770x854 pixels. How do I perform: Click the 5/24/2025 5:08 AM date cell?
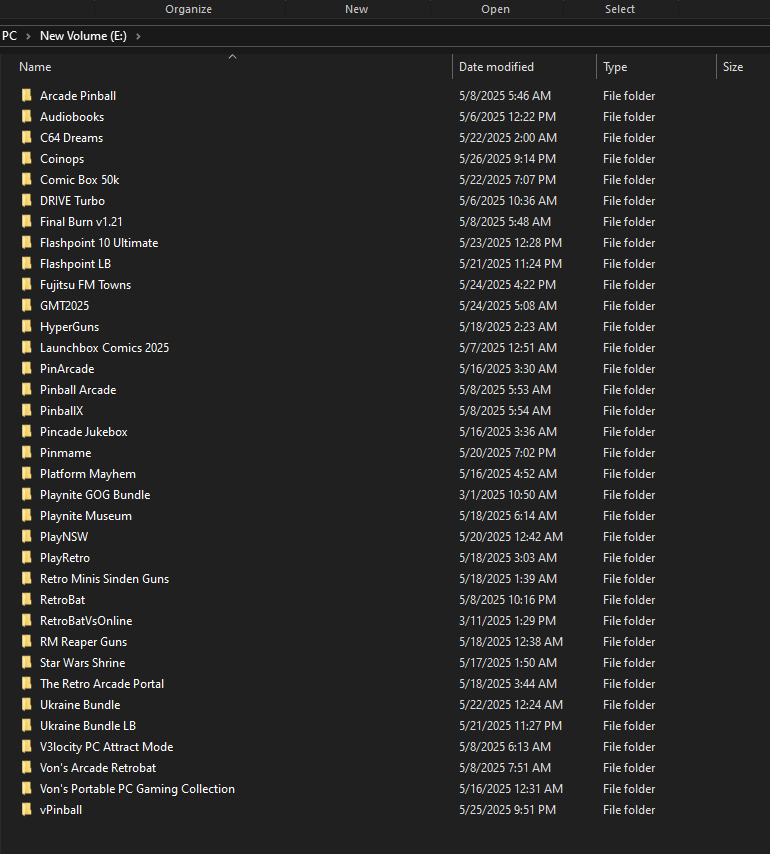click(x=508, y=306)
